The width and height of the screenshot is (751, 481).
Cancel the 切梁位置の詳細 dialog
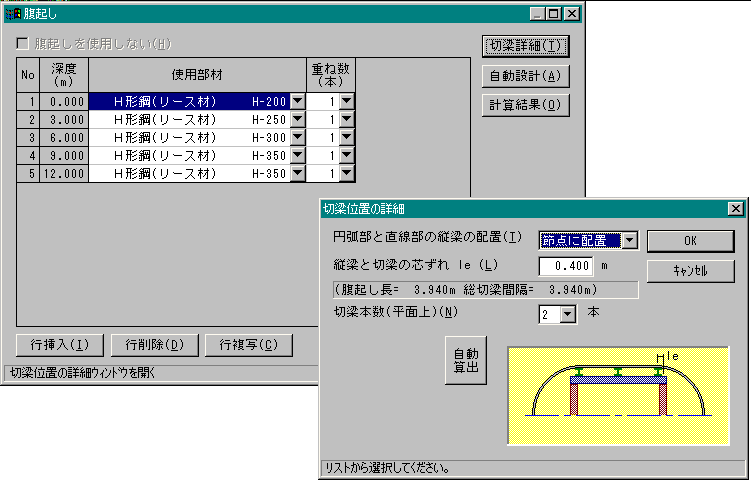(690, 271)
